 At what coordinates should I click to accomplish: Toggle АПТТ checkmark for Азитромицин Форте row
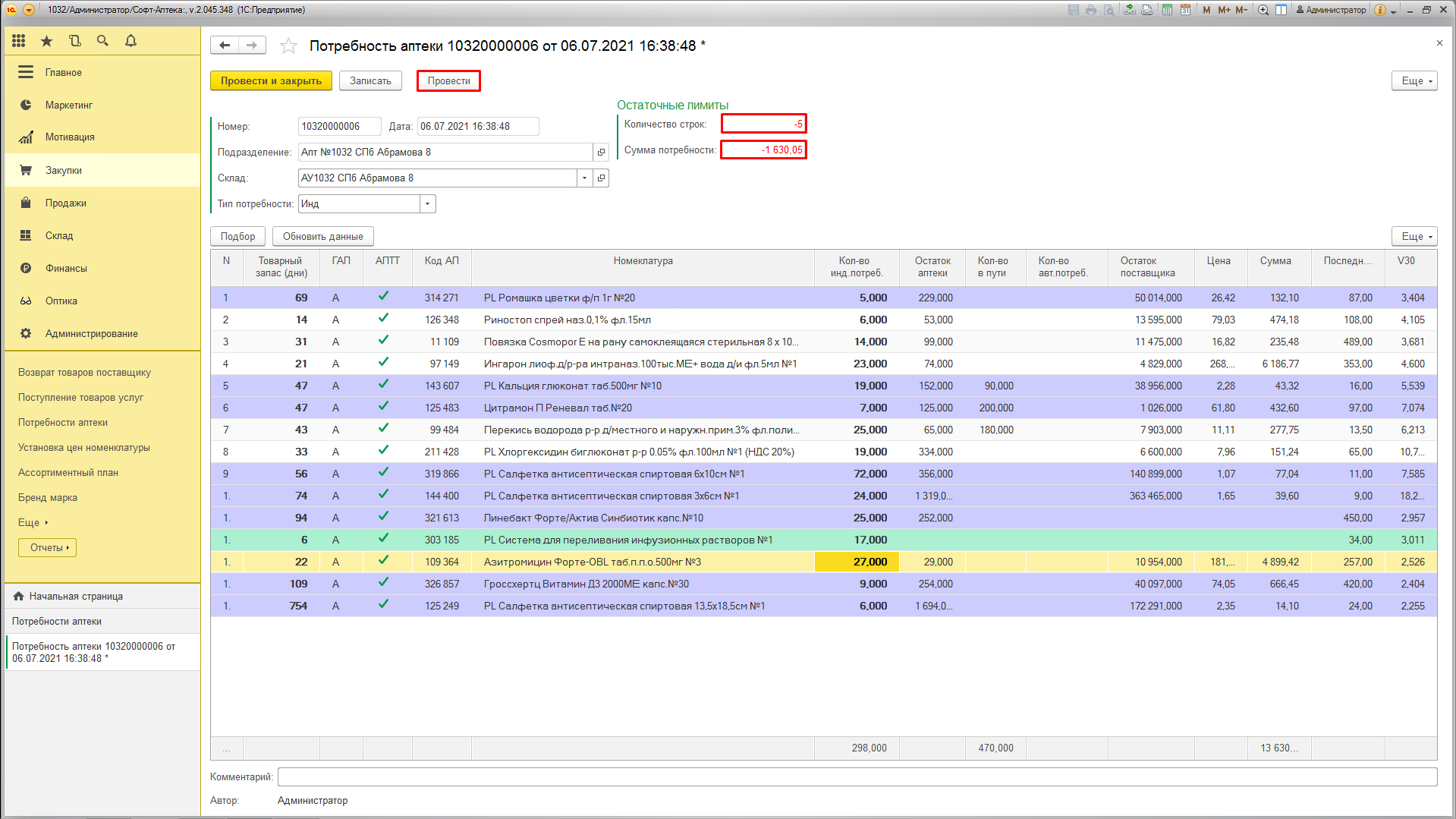(x=384, y=561)
